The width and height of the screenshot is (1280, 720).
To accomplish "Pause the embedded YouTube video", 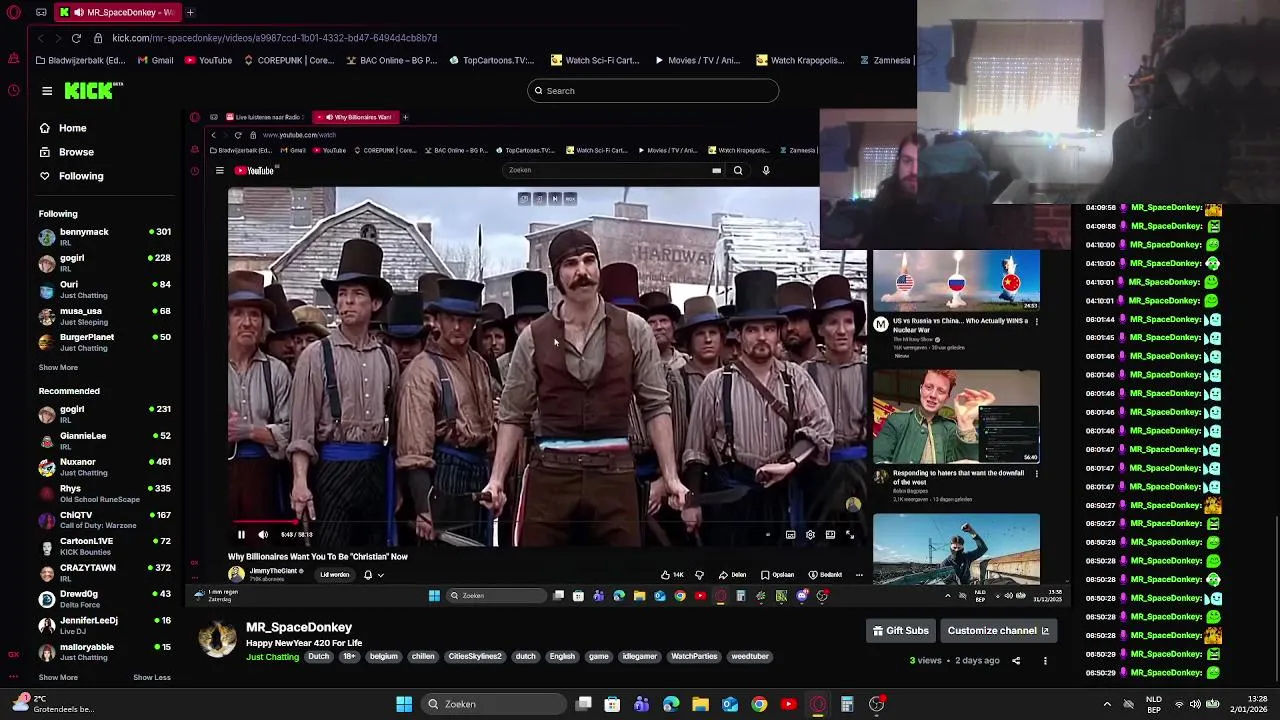I will click(241, 535).
